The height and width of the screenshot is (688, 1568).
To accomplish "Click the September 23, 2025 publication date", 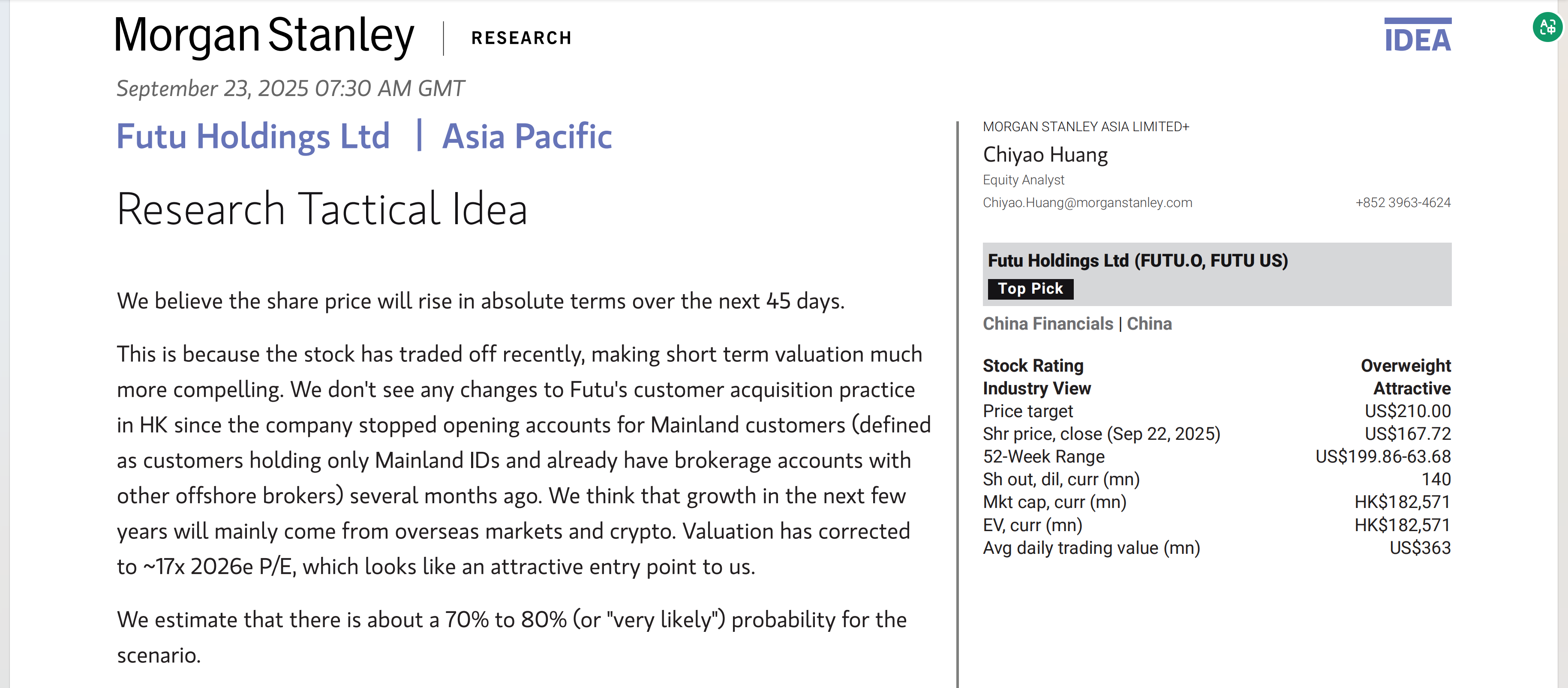I will pos(290,89).
